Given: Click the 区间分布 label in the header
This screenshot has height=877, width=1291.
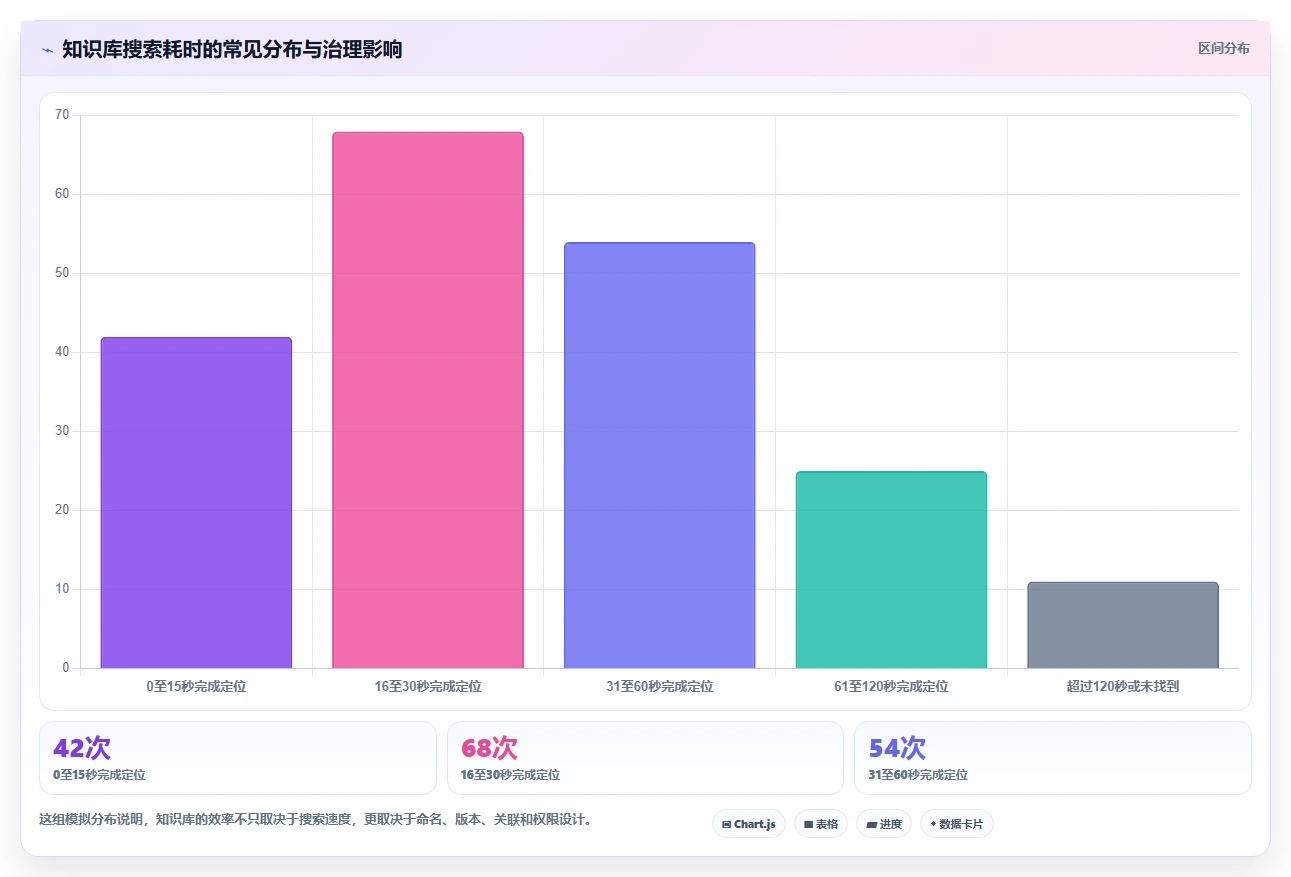Looking at the screenshot, I should click(1223, 48).
